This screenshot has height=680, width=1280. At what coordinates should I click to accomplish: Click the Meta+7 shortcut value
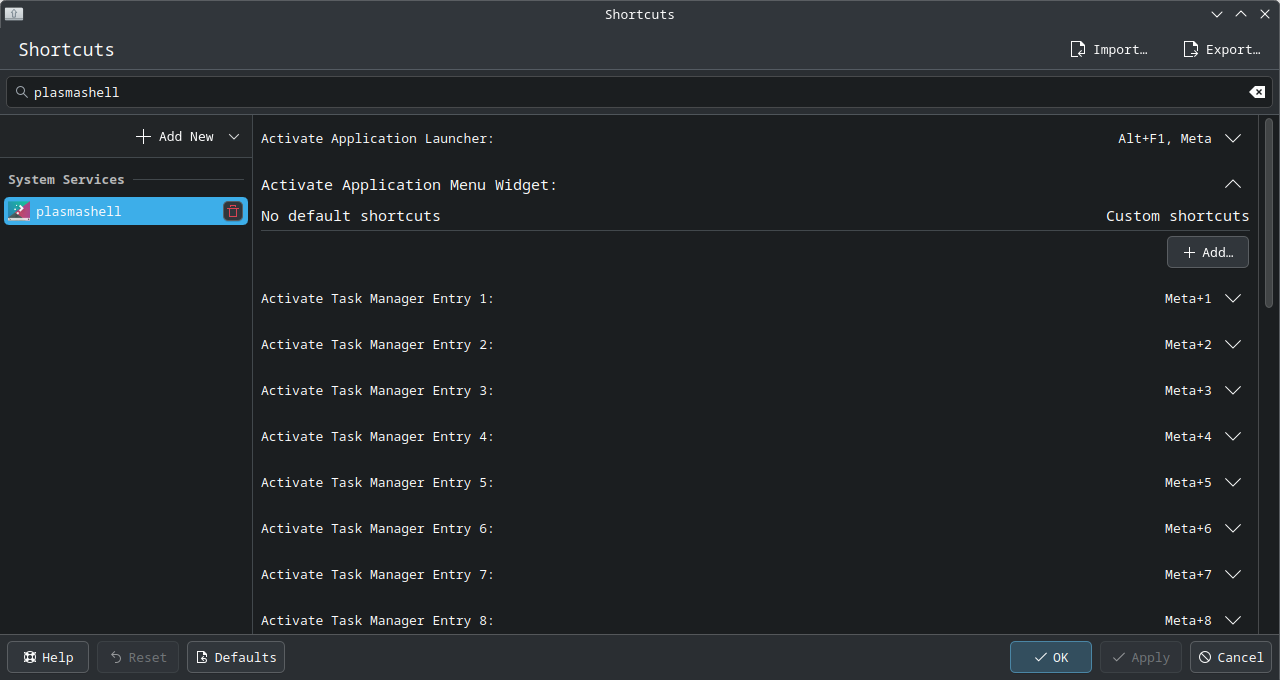1188,574
